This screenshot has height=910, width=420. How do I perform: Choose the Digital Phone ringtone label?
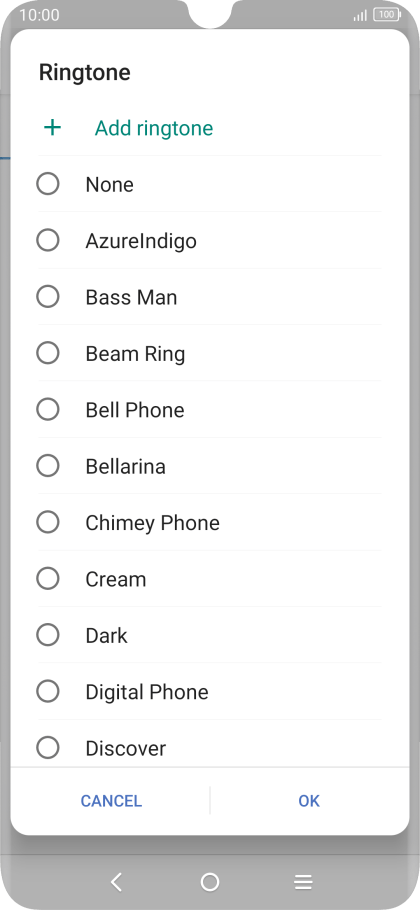pos(147,692)
